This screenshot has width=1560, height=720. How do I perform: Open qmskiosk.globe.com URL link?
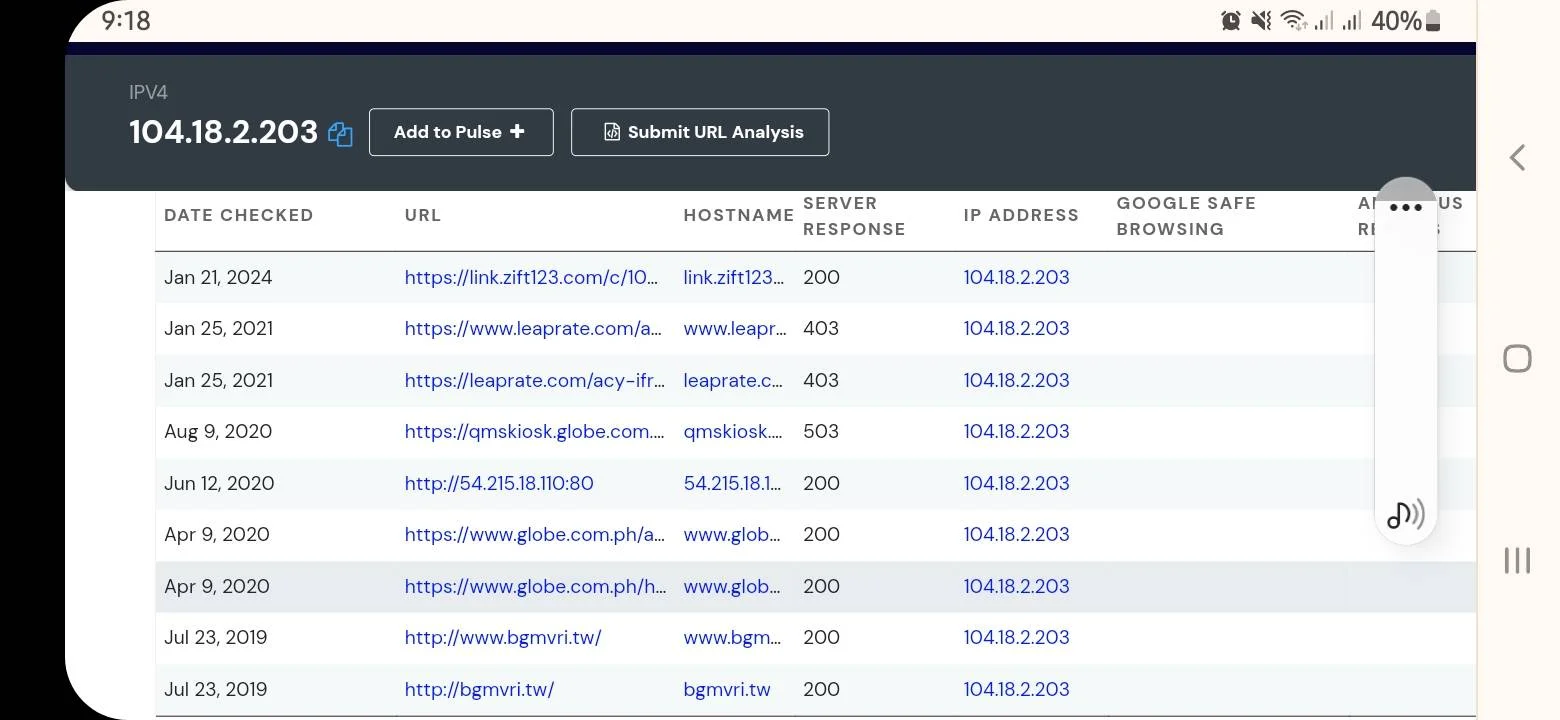(534, 431)
